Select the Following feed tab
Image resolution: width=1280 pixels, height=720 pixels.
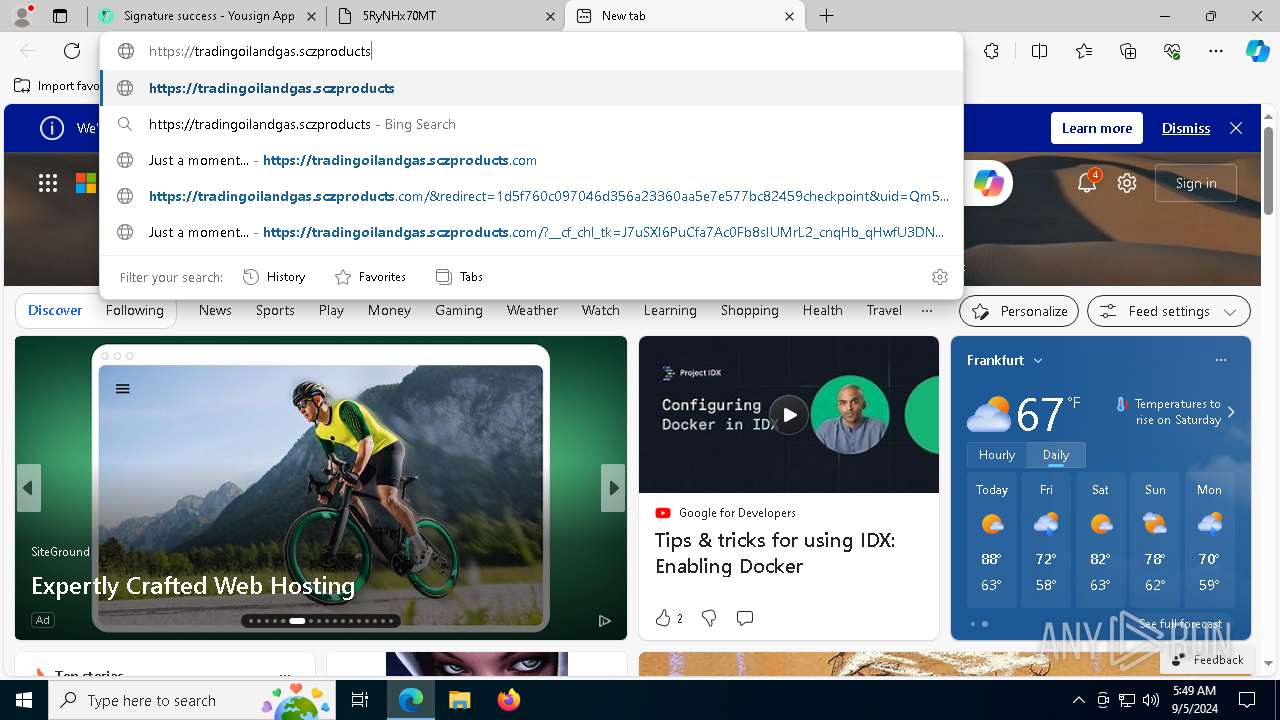[x=134, y=310]
